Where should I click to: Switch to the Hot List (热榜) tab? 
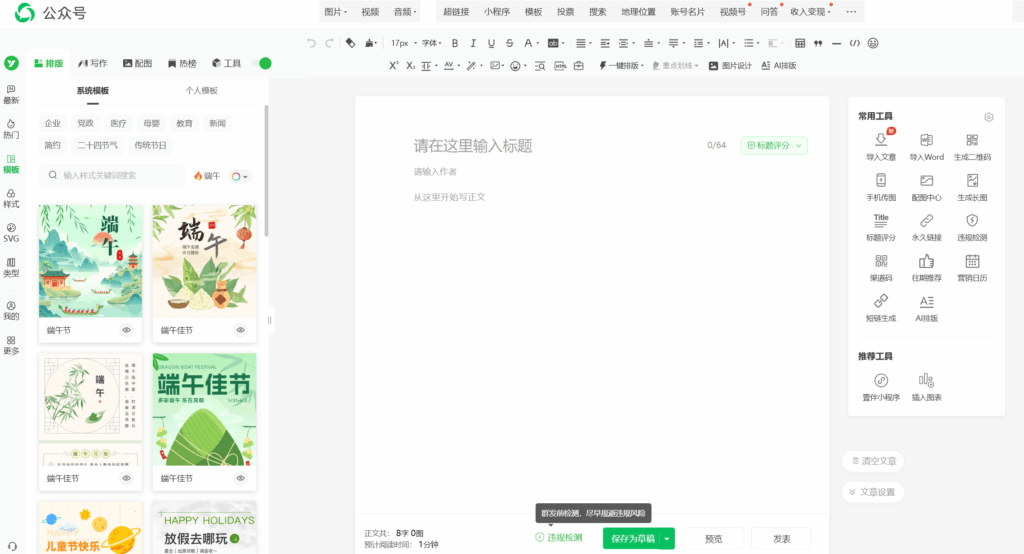point(182,63)
